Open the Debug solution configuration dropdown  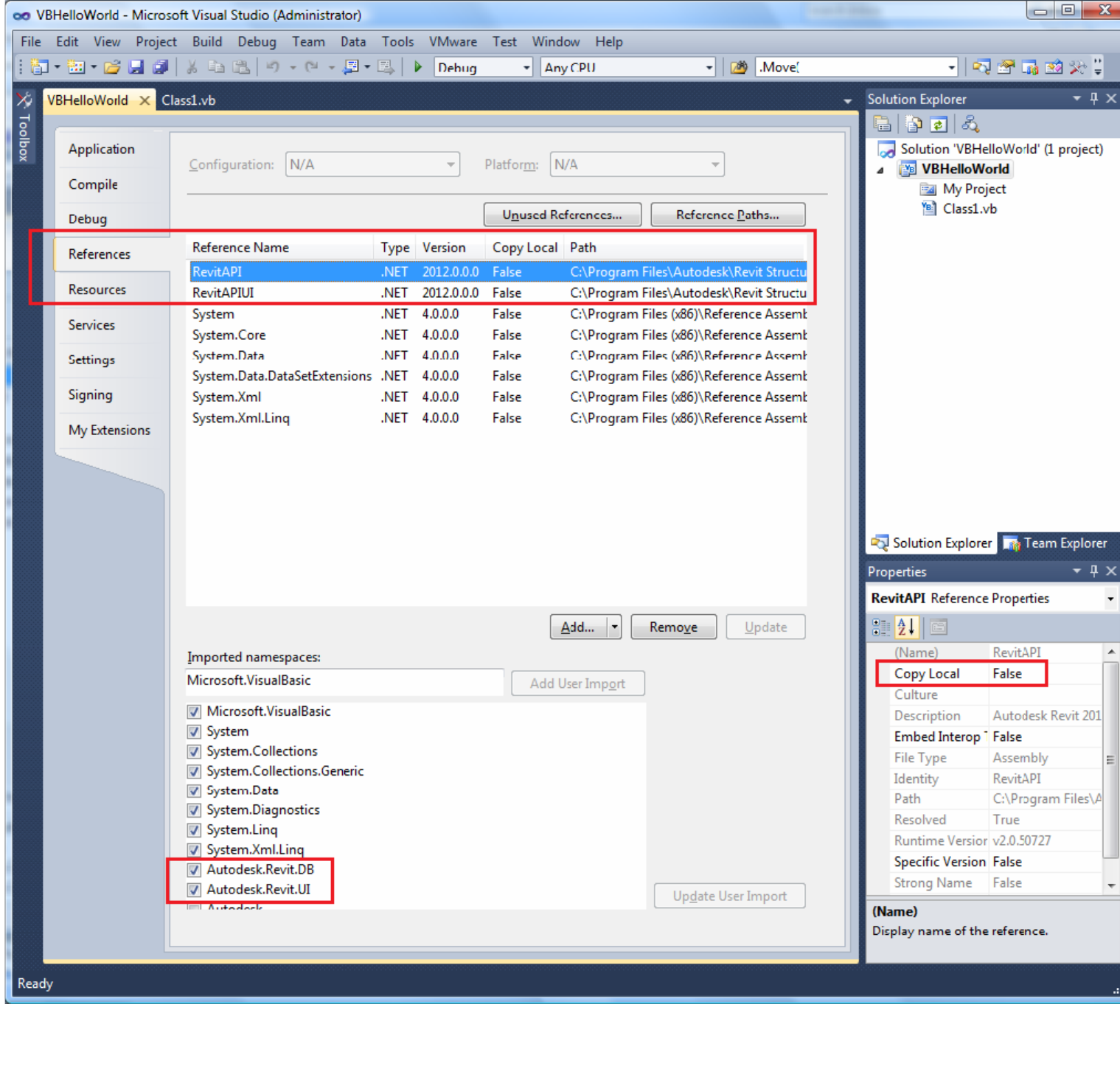click(526, 68)
